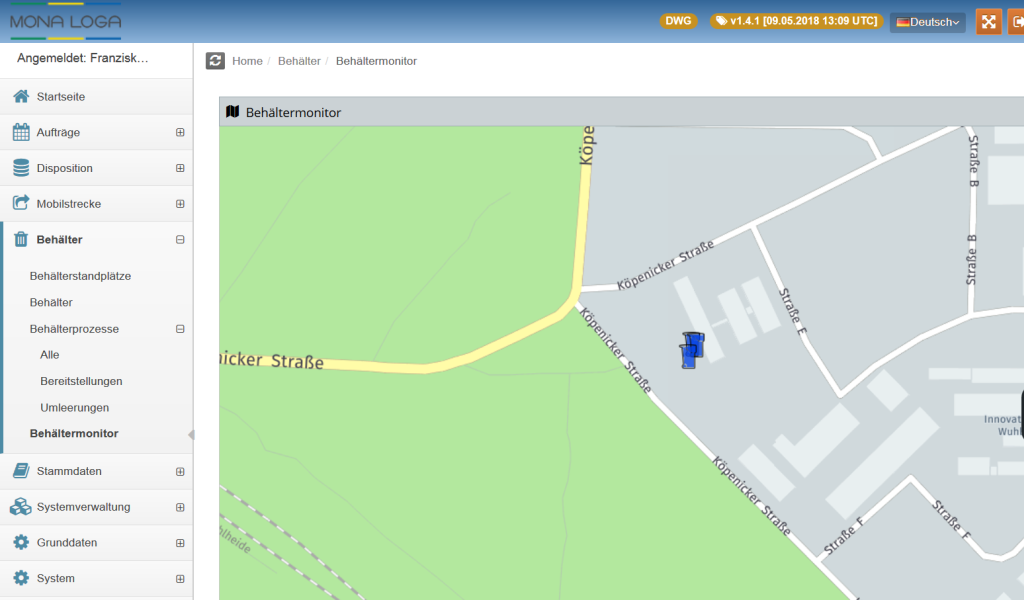This screenshot has width=1024, height=600.
Task: Click the calendar icon next to Aufträge
Action: pos(21,132)
